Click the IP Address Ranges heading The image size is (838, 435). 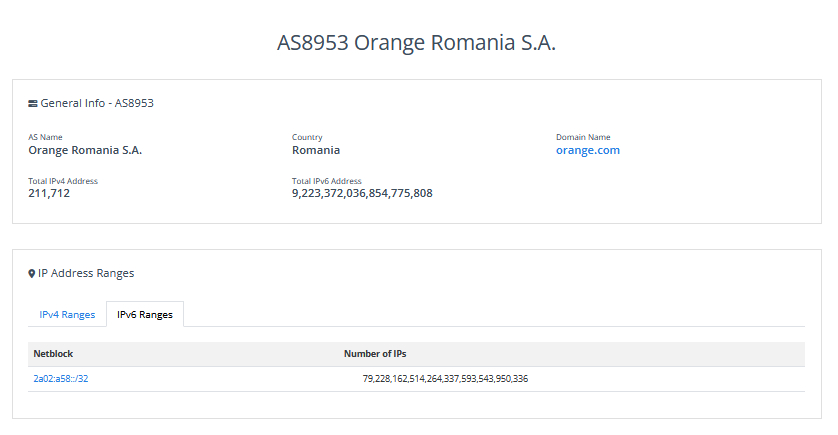pyautogui.click(x=86, y=273)
